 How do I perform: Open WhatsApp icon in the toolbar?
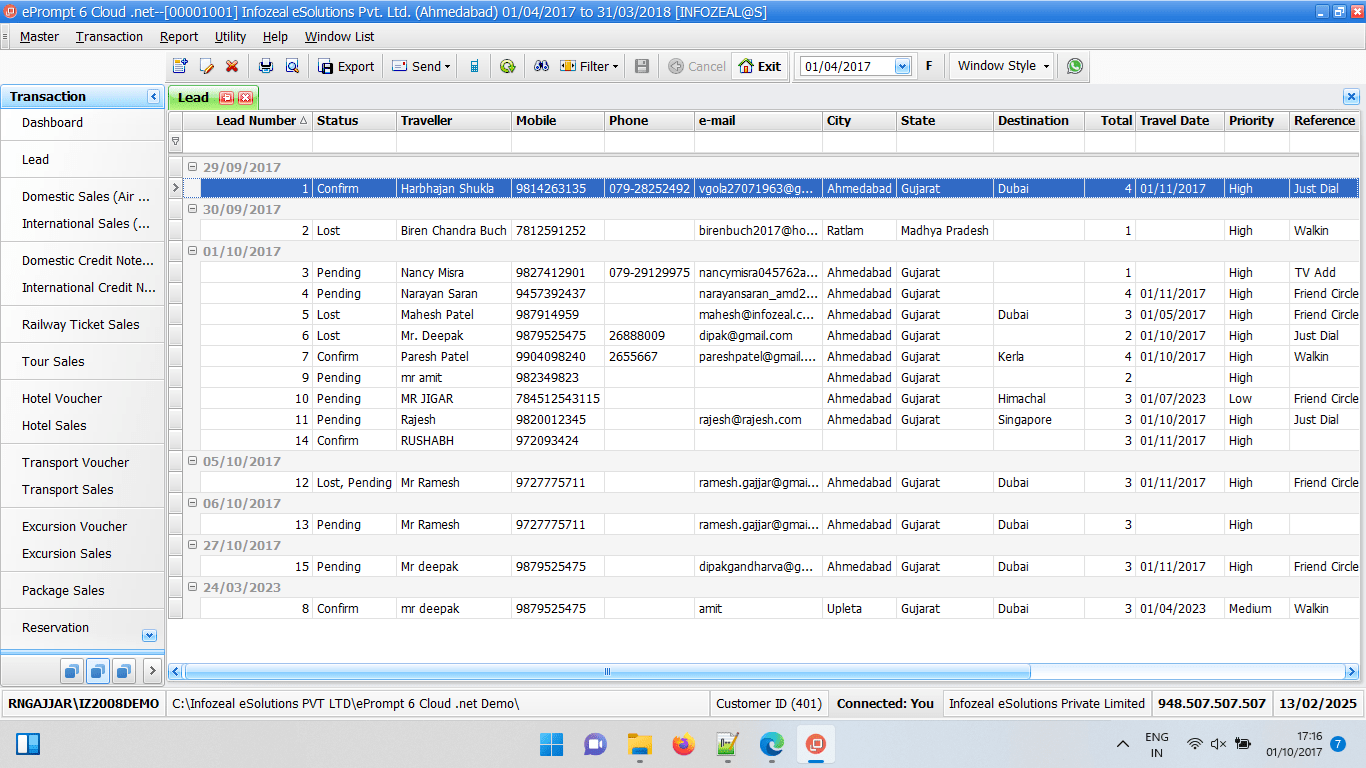tap(1075, 66)
